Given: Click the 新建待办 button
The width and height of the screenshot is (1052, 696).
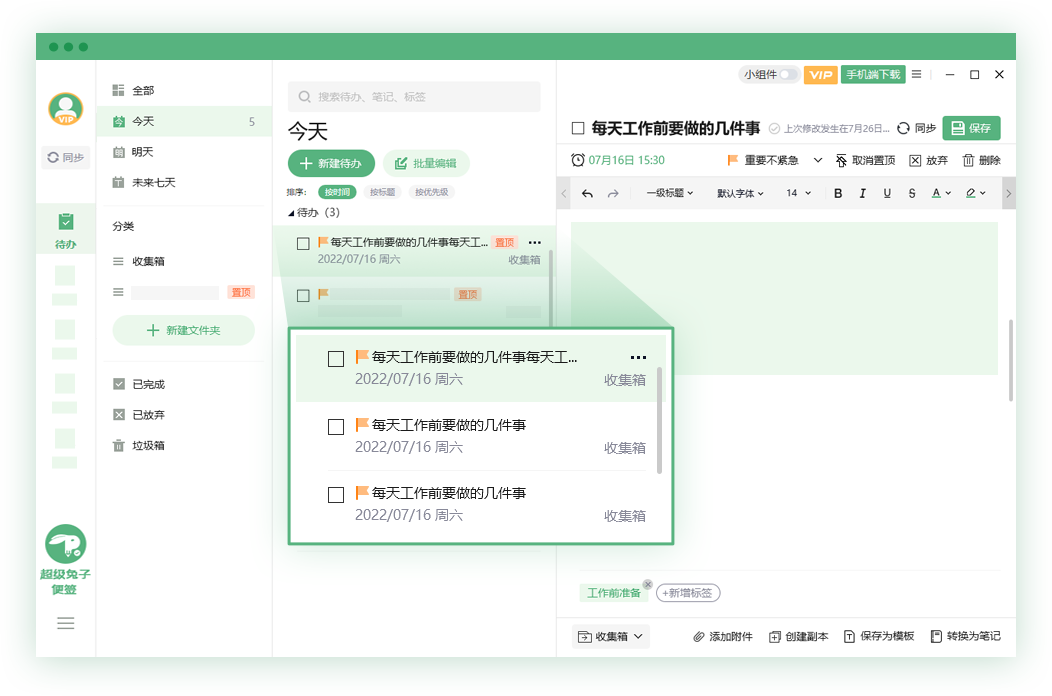Looking at the screenshot, I should (331, 163).
